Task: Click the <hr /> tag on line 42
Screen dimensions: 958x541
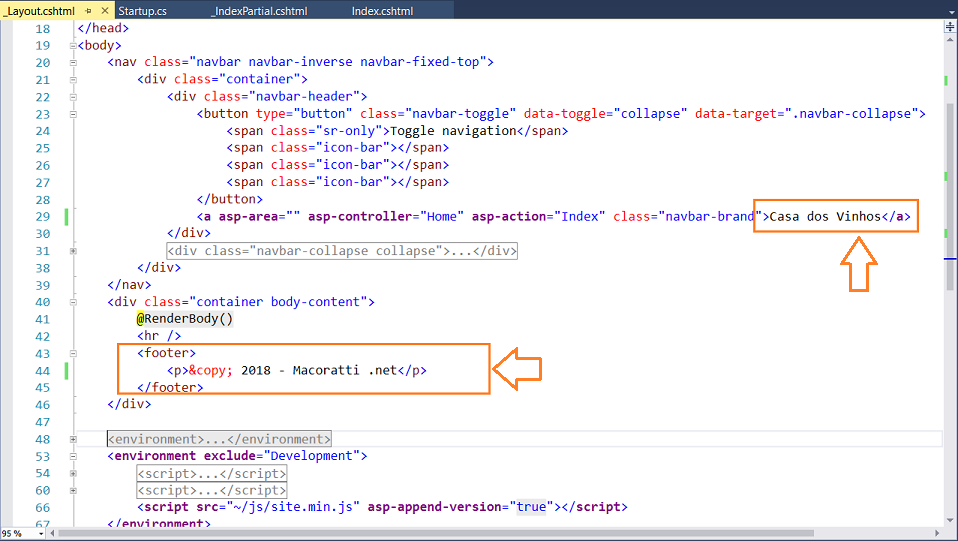Action: (159, 336)
